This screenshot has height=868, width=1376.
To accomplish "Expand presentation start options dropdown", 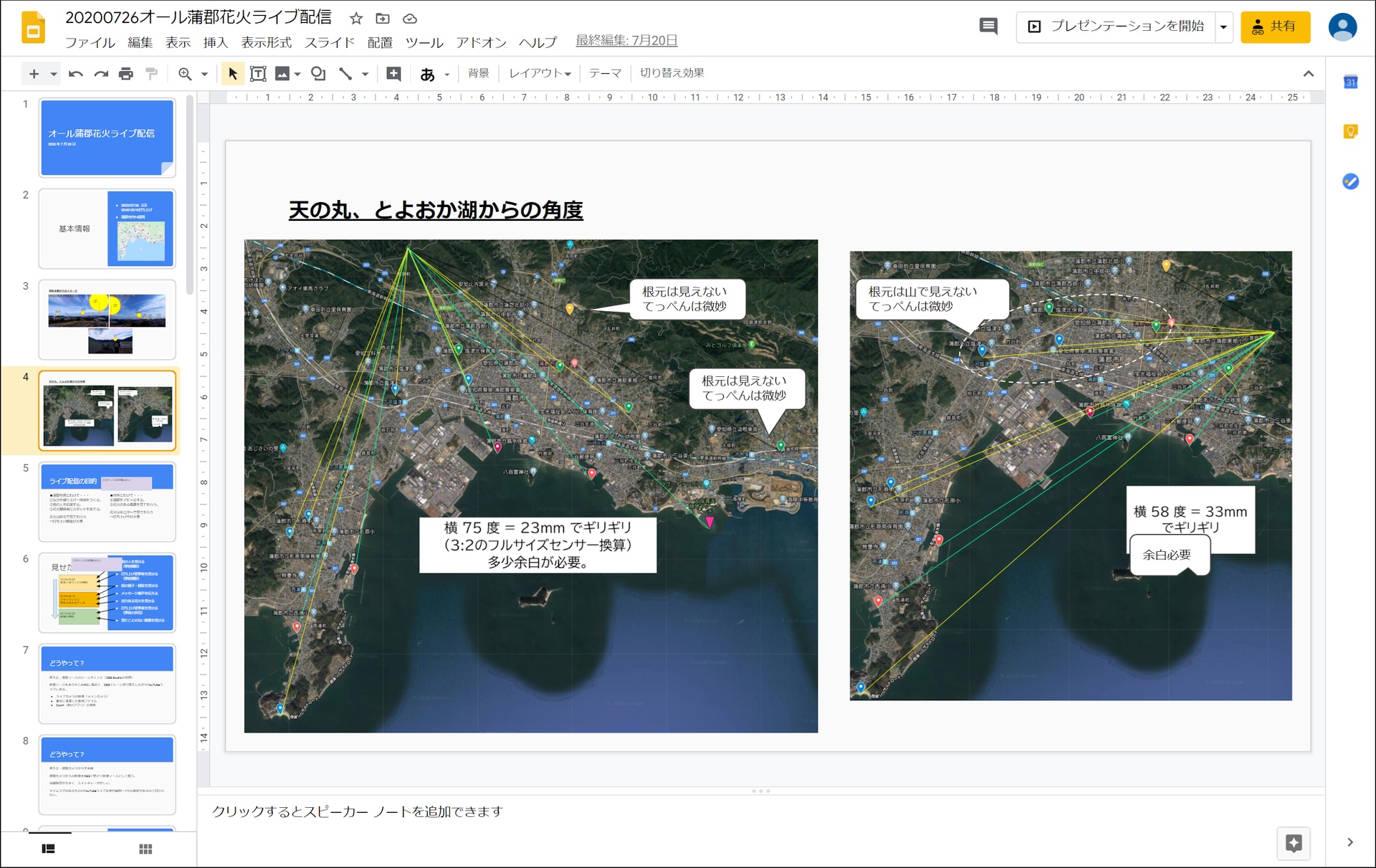I will click(x=1223, y=27).
